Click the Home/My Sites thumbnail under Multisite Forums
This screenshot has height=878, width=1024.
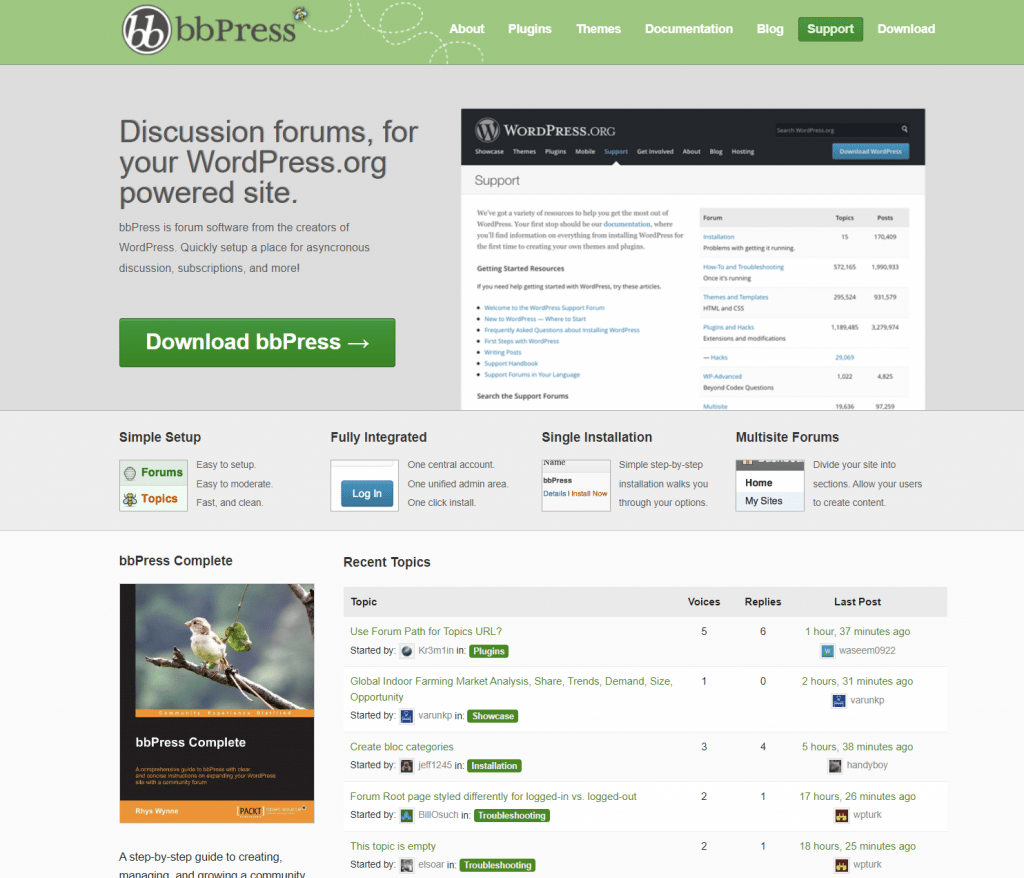click(x=770, y=485)
